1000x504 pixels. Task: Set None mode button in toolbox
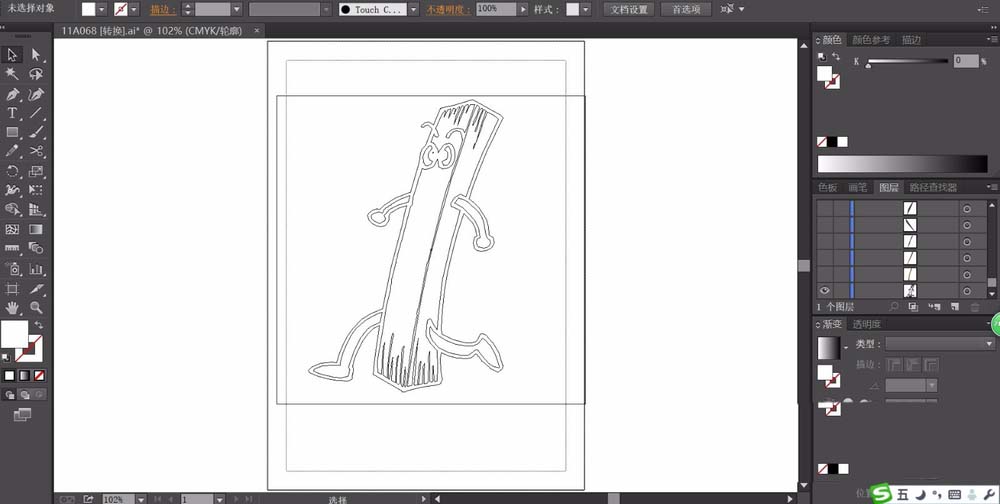[x=40, y=376]
